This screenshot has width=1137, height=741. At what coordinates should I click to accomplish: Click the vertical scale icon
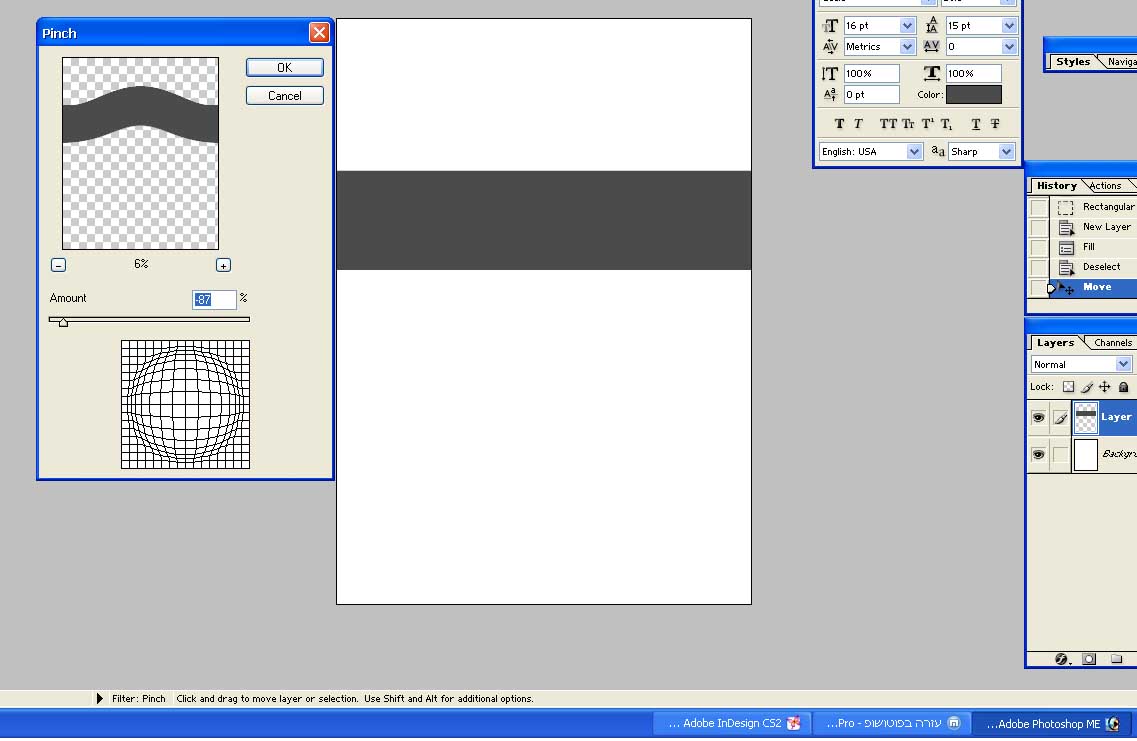pos(830,73)
